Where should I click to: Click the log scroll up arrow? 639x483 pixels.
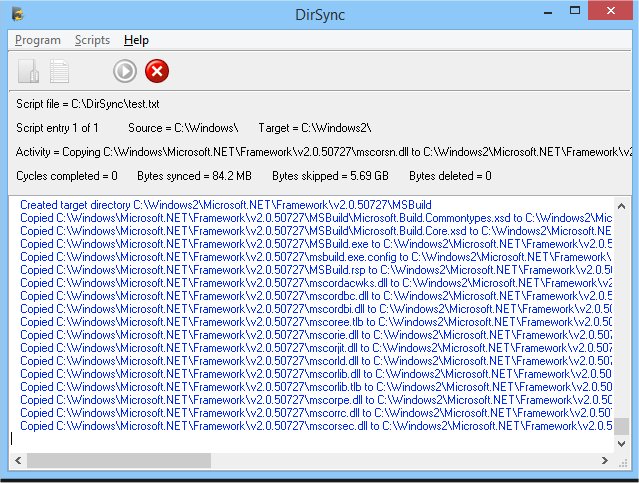(x=621, y=206)
